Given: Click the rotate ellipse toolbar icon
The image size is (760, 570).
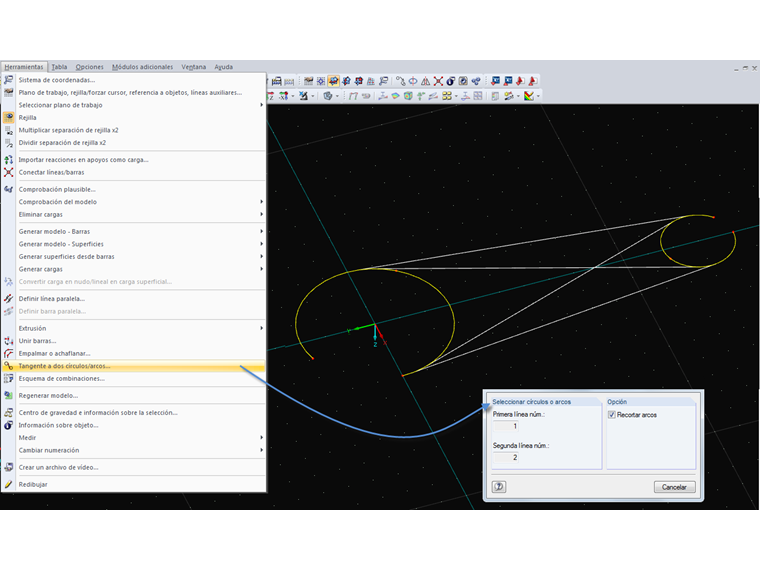Looking at the screenshot, I should pos(413,81).
